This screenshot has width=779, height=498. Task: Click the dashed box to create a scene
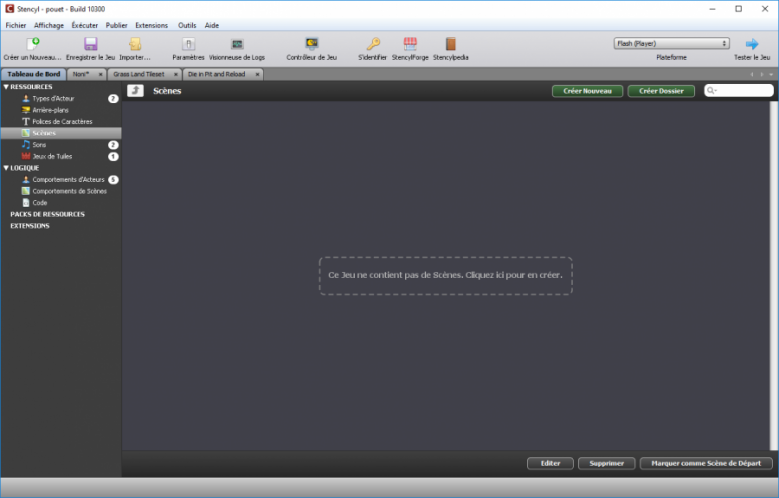tap(446, 276)
